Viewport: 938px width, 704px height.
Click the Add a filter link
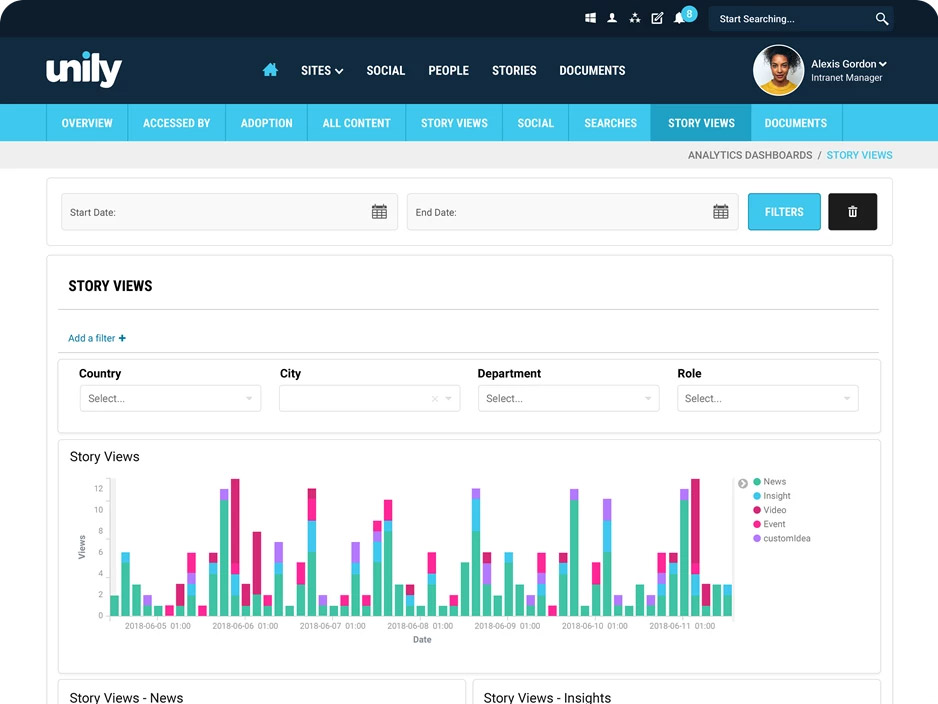(97, 338)
